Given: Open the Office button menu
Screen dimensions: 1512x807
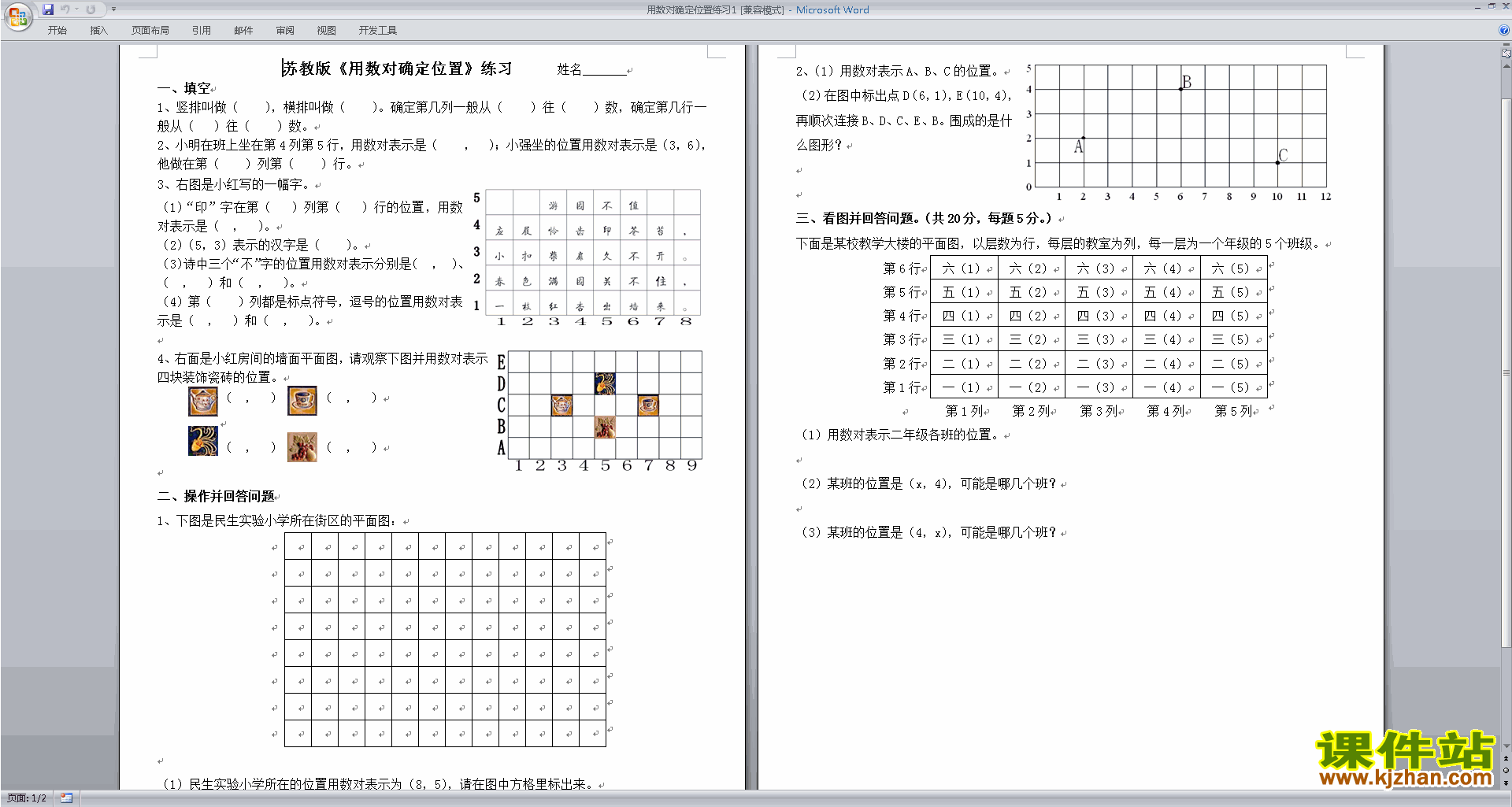Looking at the screenshot, I should click(x=17, y=17).
